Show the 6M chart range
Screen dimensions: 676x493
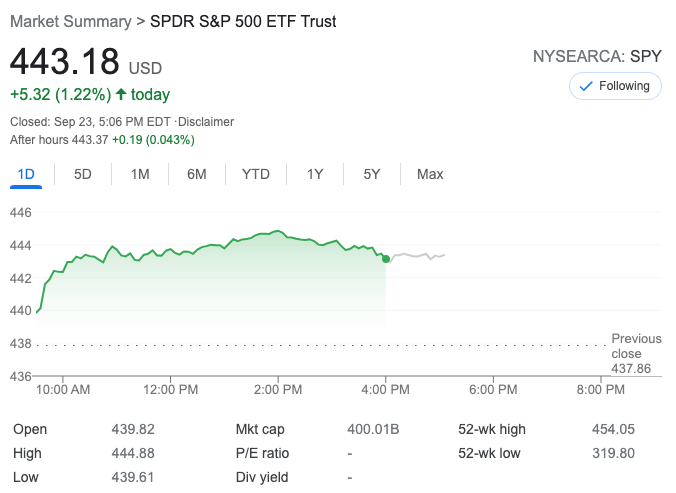[197, 174]
